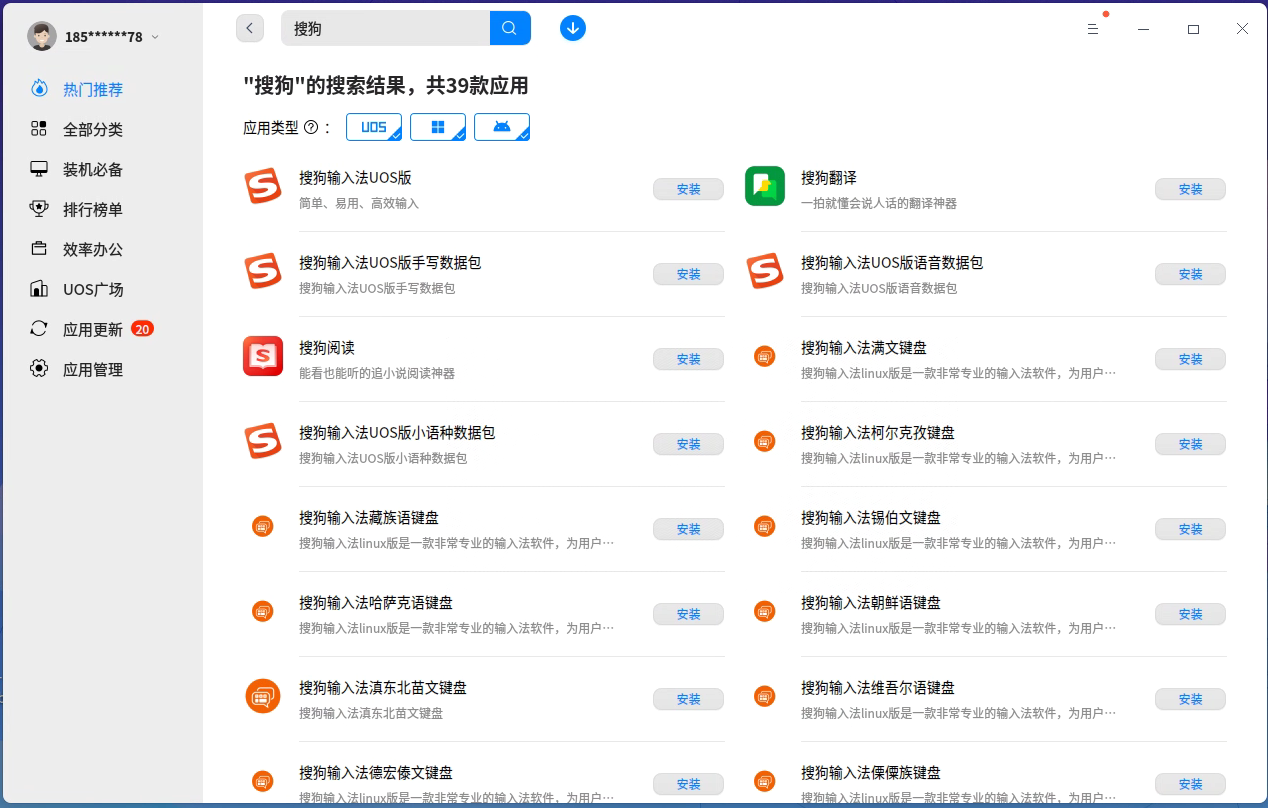The width and height of the screenshot is (1268, 808).
Task: Open the 搜狗输入法满文键盘 title text
Action: click(864, 348)
